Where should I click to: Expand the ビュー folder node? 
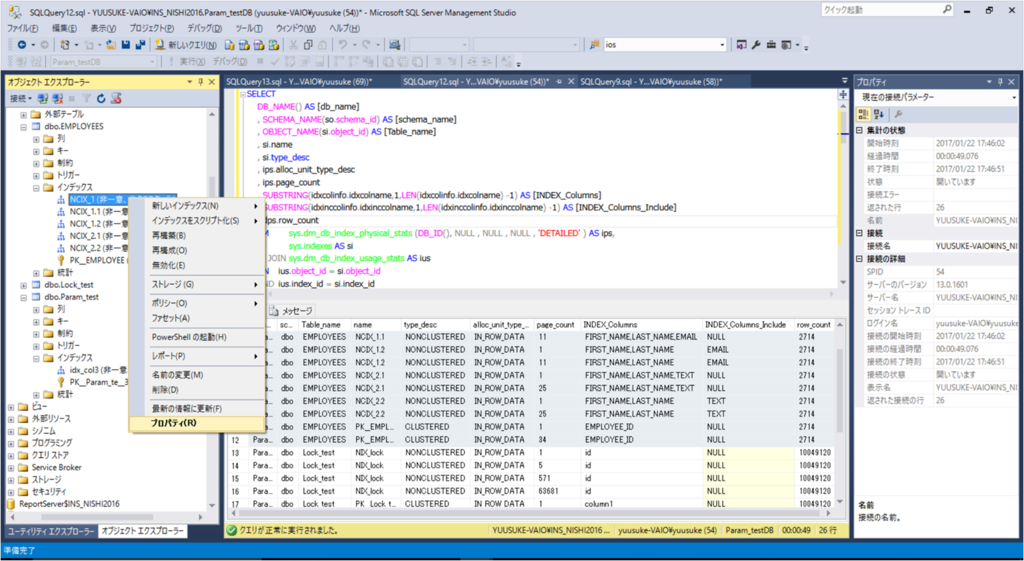[11, 406]
